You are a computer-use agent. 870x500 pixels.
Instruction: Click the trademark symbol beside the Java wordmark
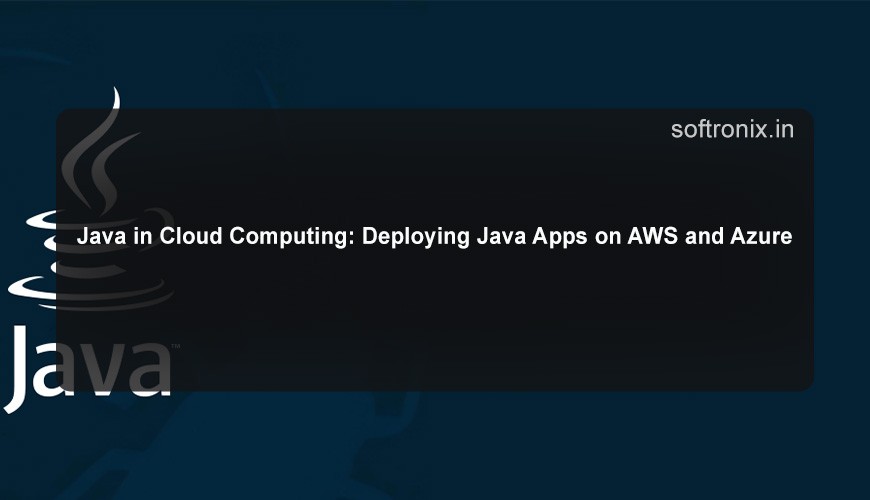(x=176, y=347)
